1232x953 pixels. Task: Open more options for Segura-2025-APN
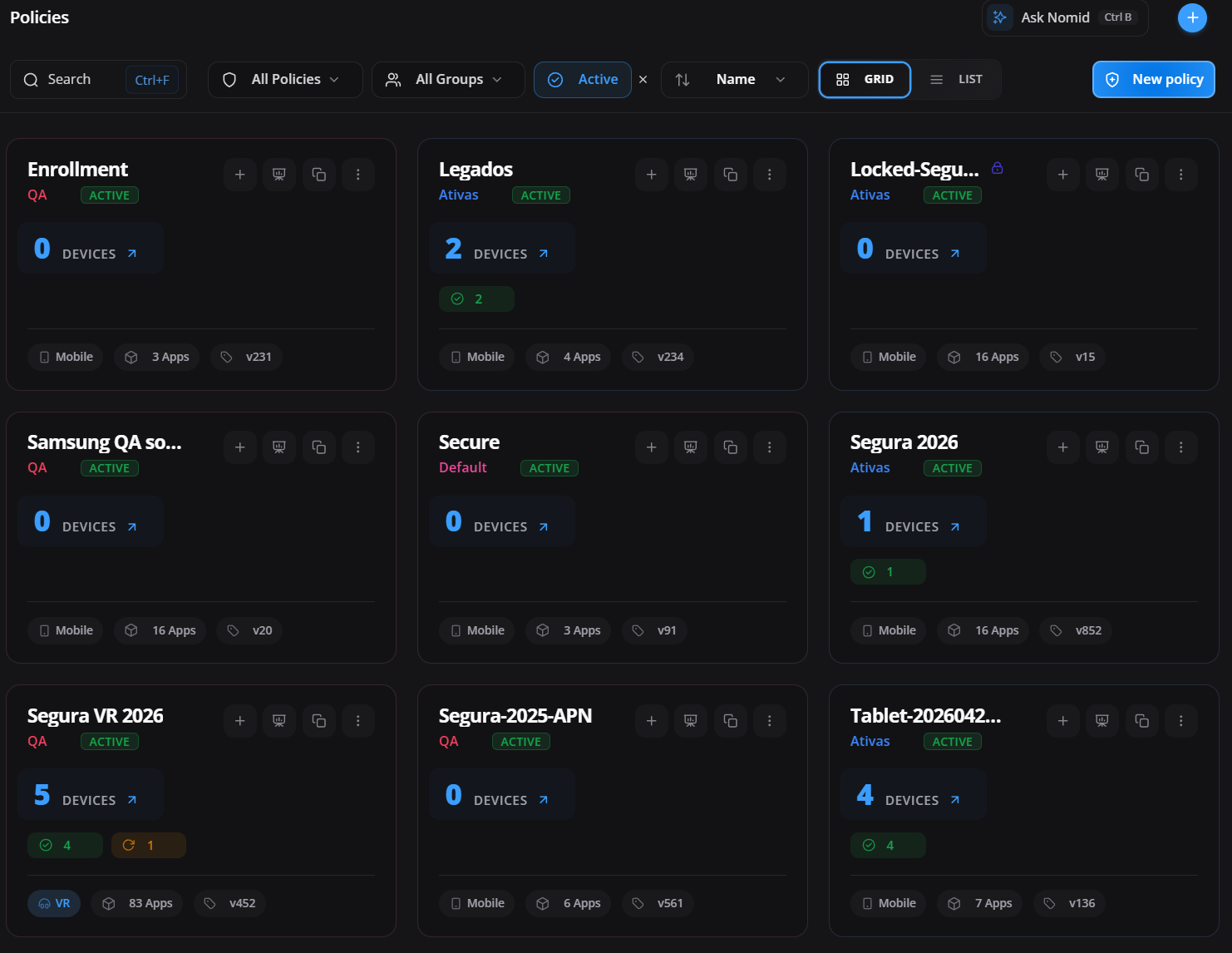pos(770,721)
